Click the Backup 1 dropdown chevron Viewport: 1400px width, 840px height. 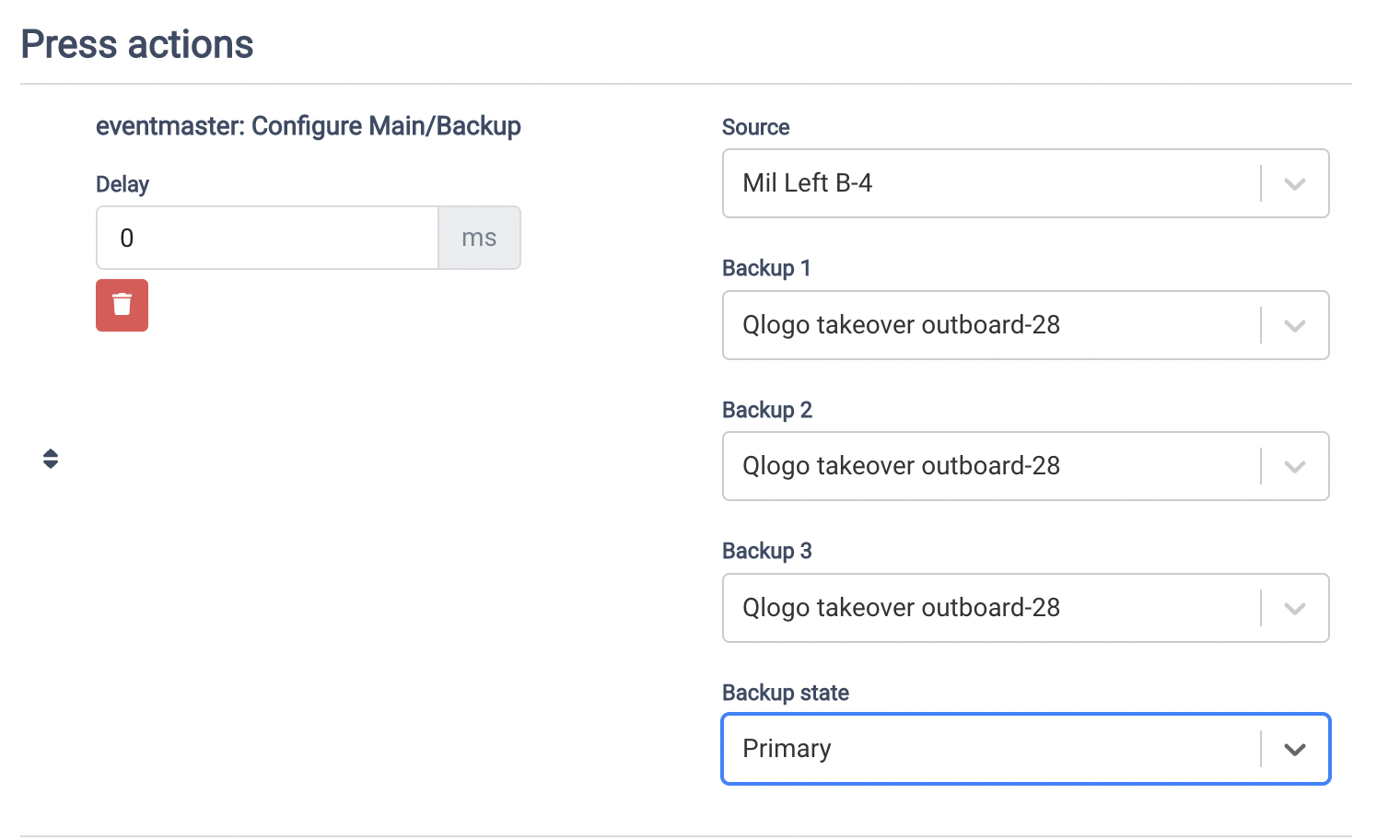pyautogui.click(x=1294, y=325)
